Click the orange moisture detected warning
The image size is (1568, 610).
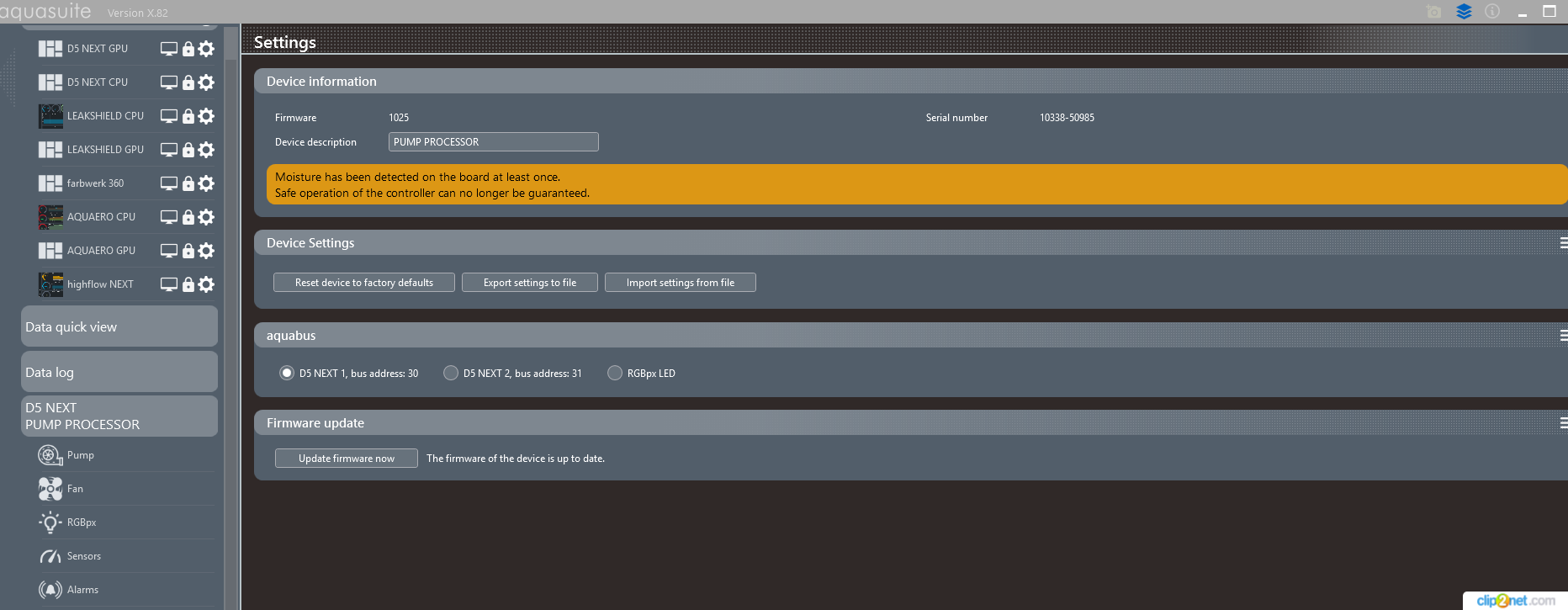(x=917, y=184)
